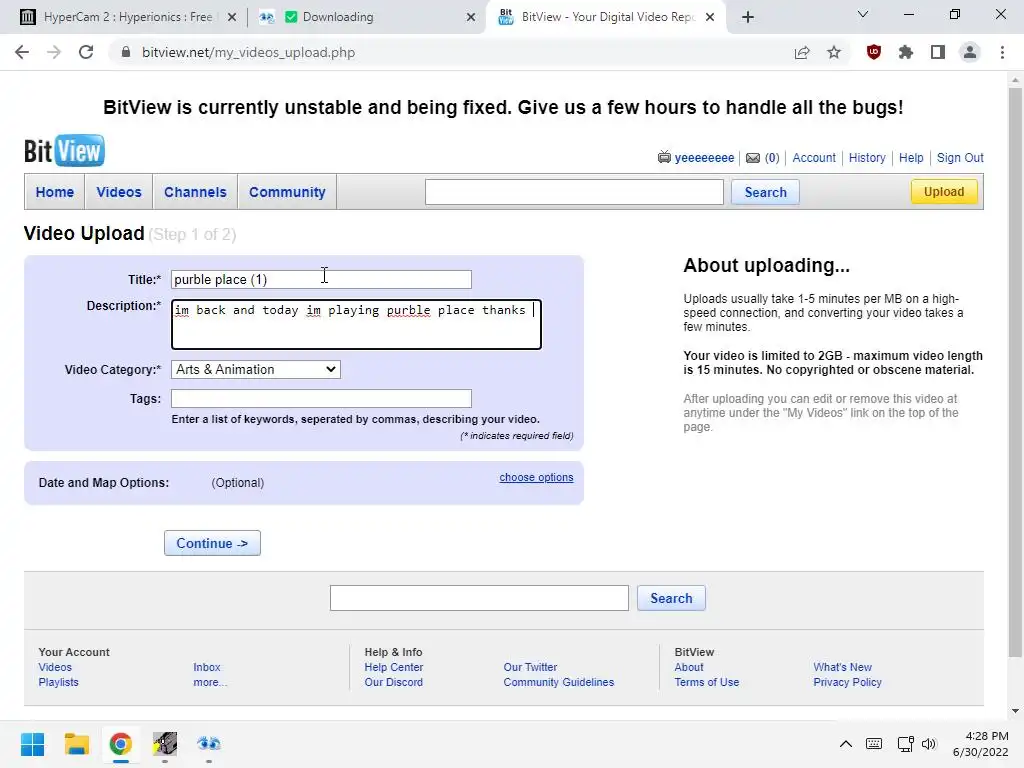This screenshot has height=768, width=1024.
Task: Close the HyperCam 2 tab
Action: point(232,17)
